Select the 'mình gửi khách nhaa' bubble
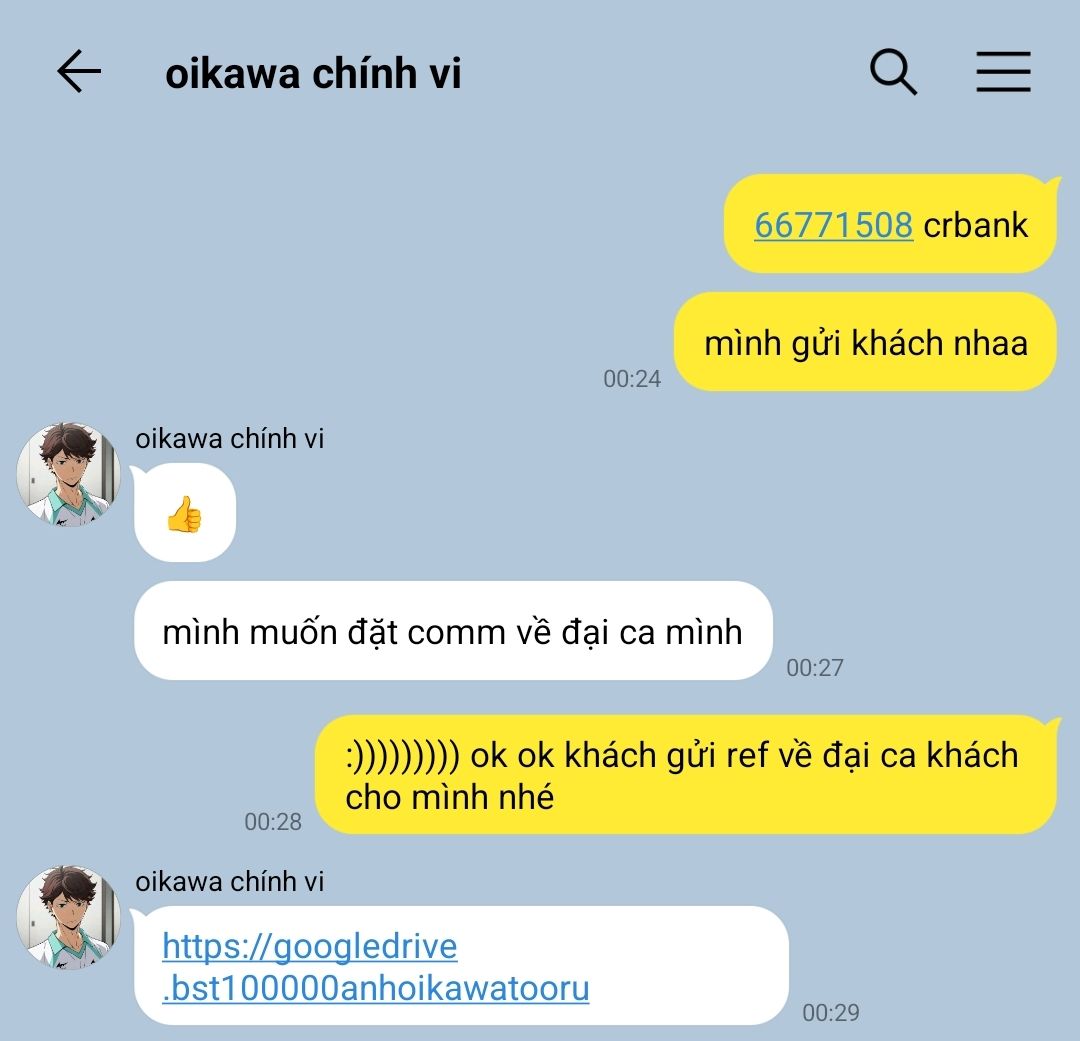The width and height of the screenshot is (1080, 1041). coord(865,342)
